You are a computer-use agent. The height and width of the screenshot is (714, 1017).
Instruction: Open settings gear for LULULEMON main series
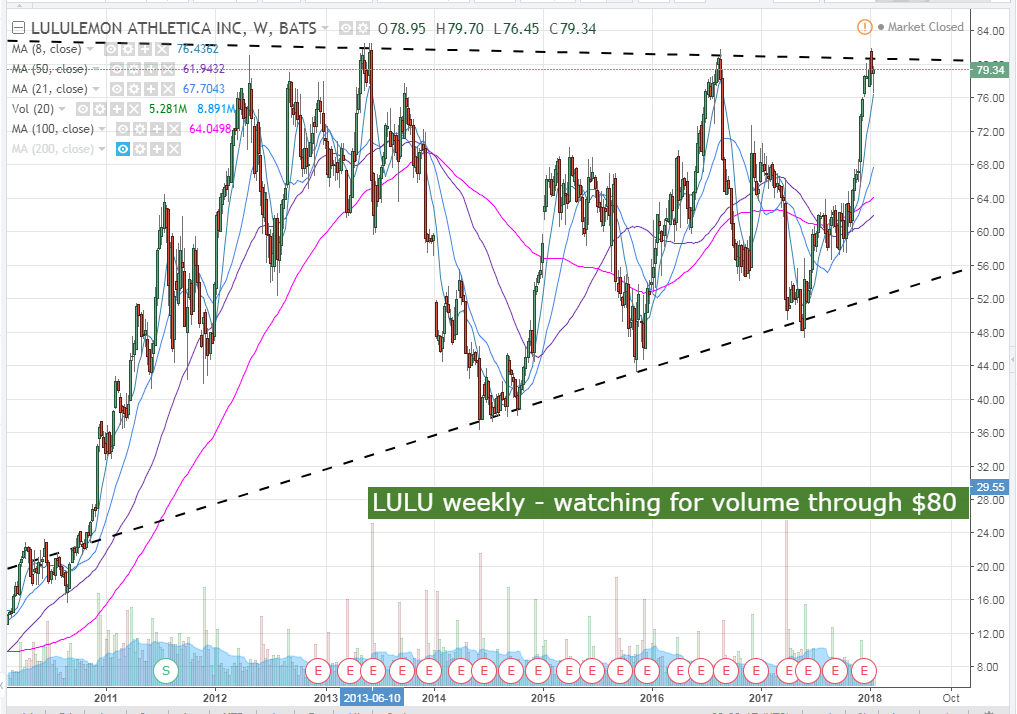pyautogui.click(x=362, y=29)
